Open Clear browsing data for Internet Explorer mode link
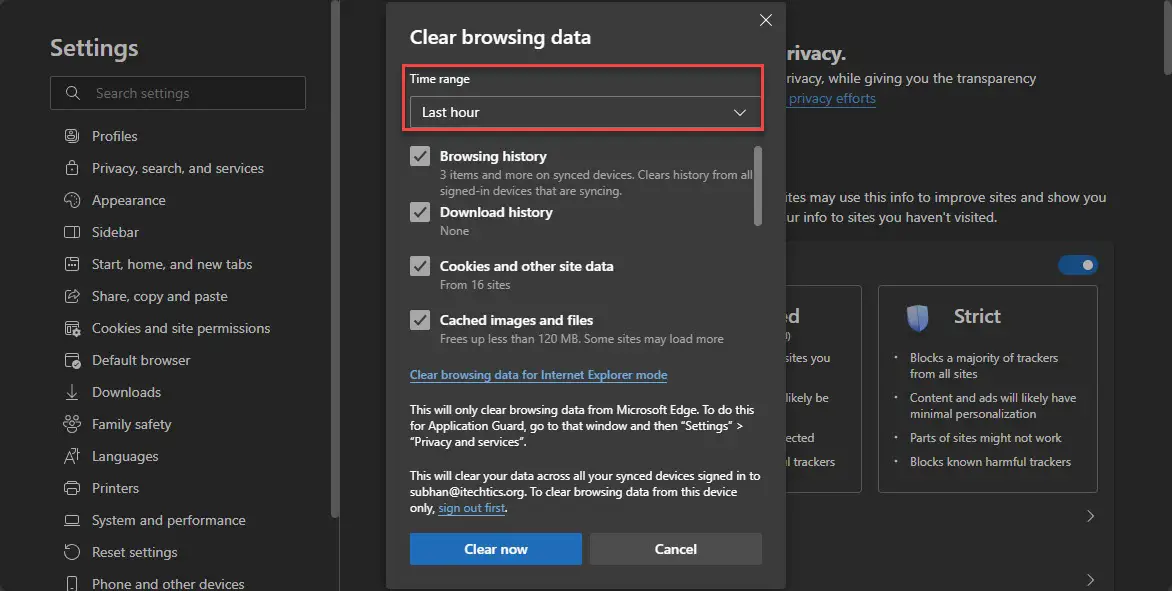Viewport: 1172px width, 591px height. [538, 375]
